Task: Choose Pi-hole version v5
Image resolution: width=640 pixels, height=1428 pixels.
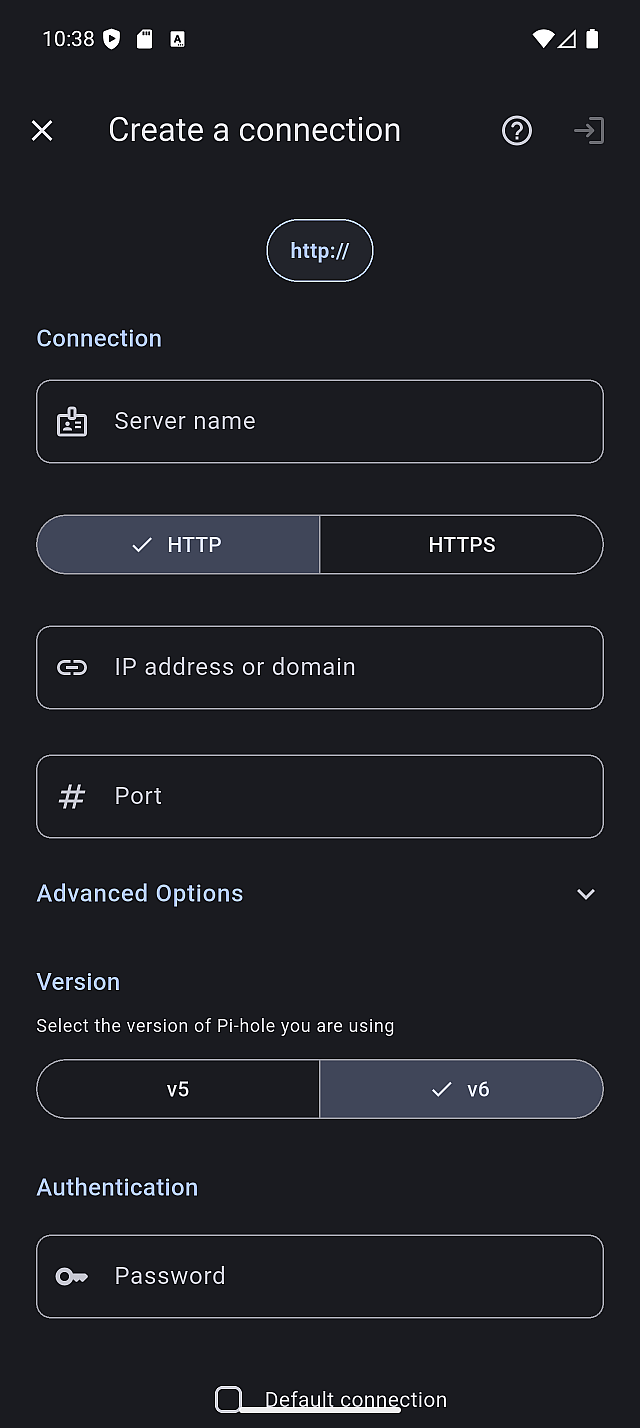Action: 178,1089
